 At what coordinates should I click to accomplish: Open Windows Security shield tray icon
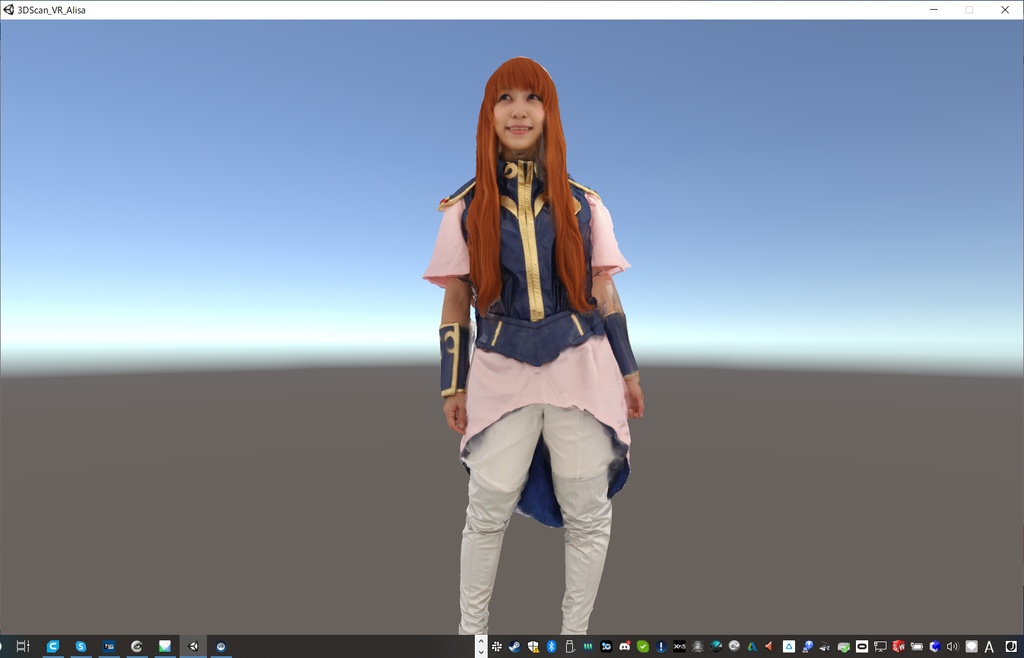pos(533,646)
